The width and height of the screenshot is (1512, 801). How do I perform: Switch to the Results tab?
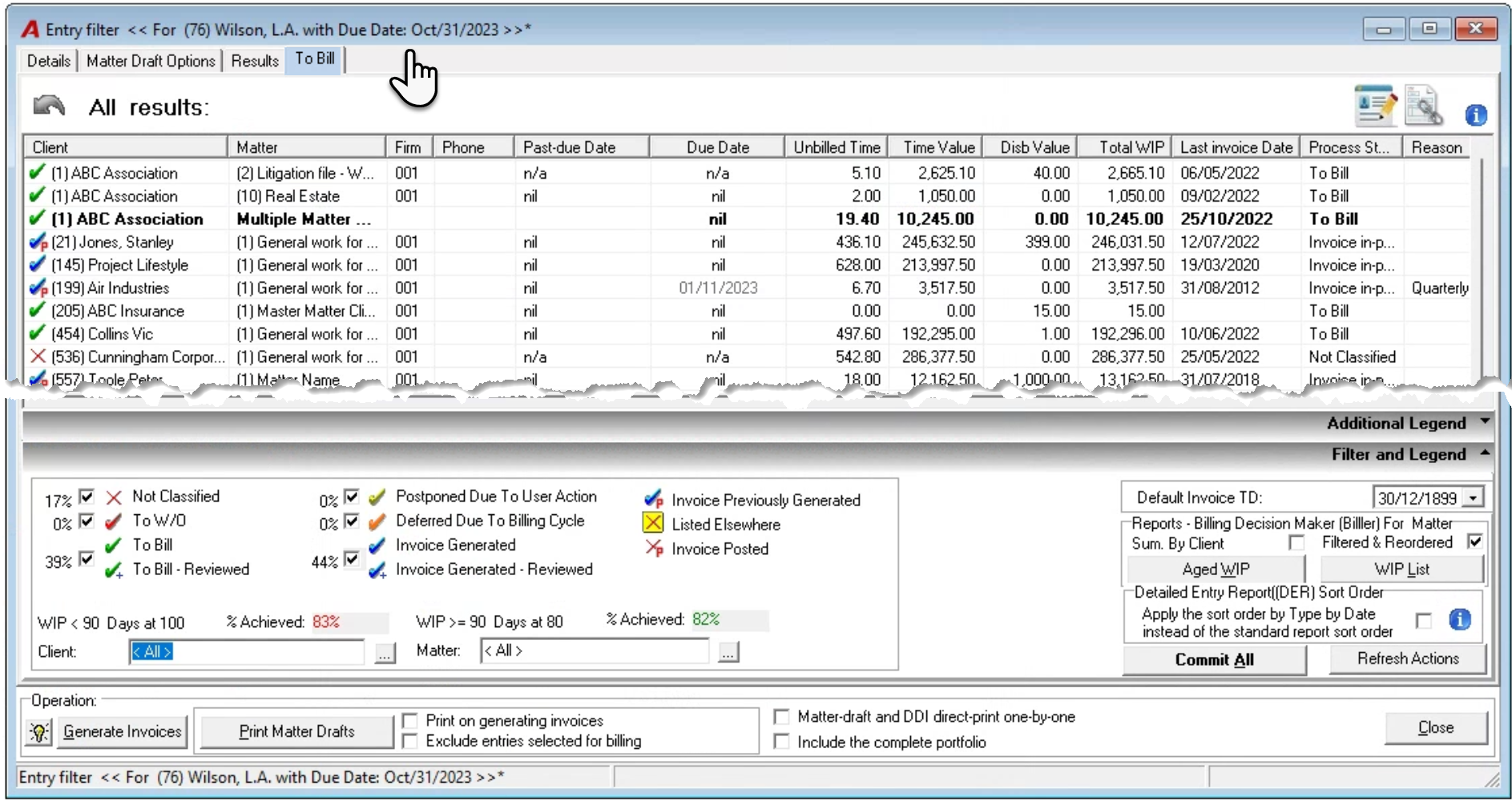255,61
